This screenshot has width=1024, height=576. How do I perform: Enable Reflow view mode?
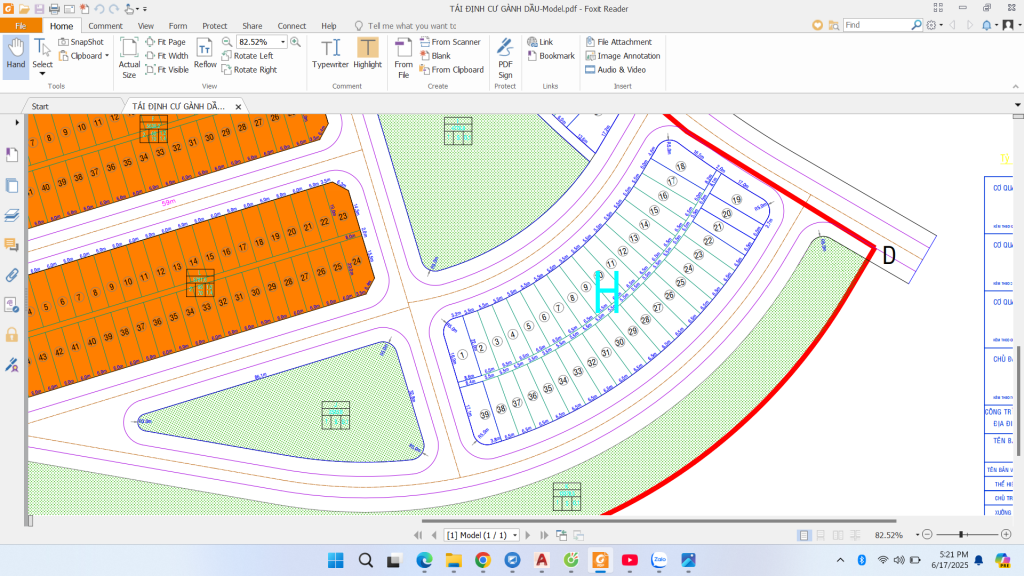205,54
